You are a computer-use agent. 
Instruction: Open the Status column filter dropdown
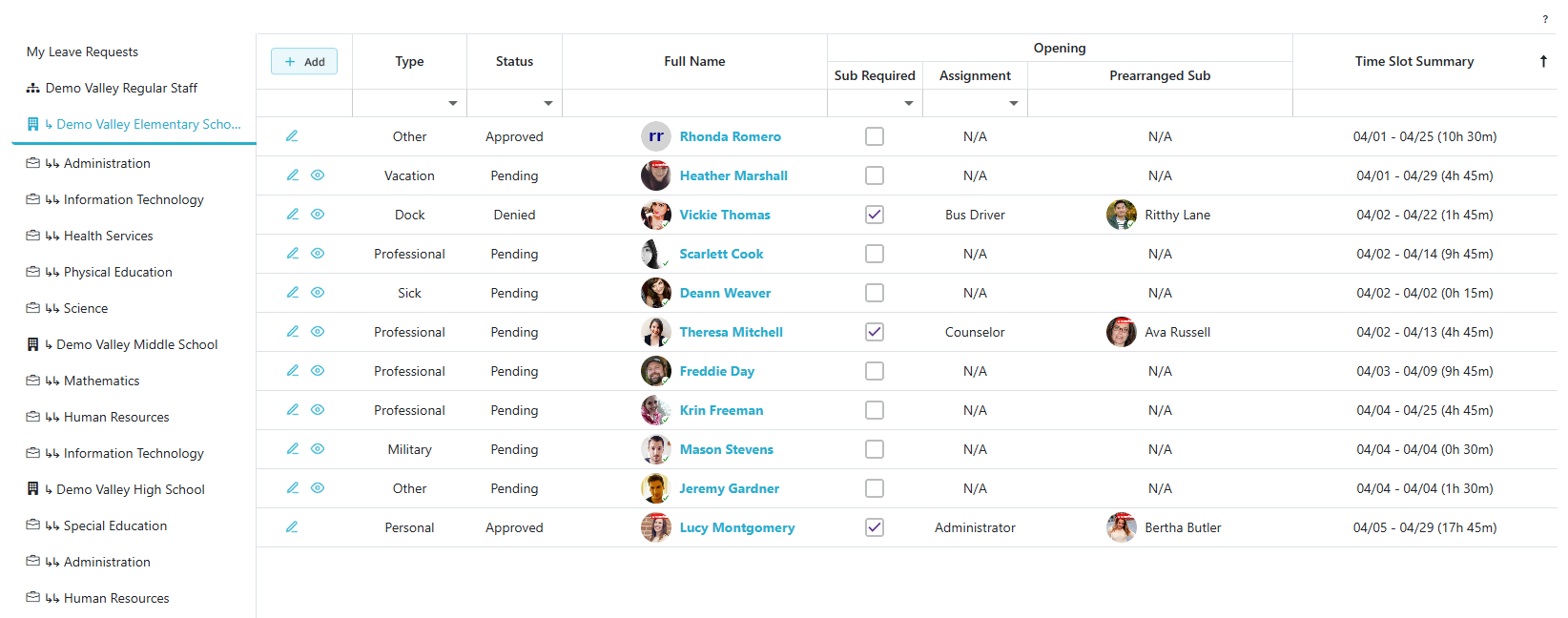tap(548, 103)
